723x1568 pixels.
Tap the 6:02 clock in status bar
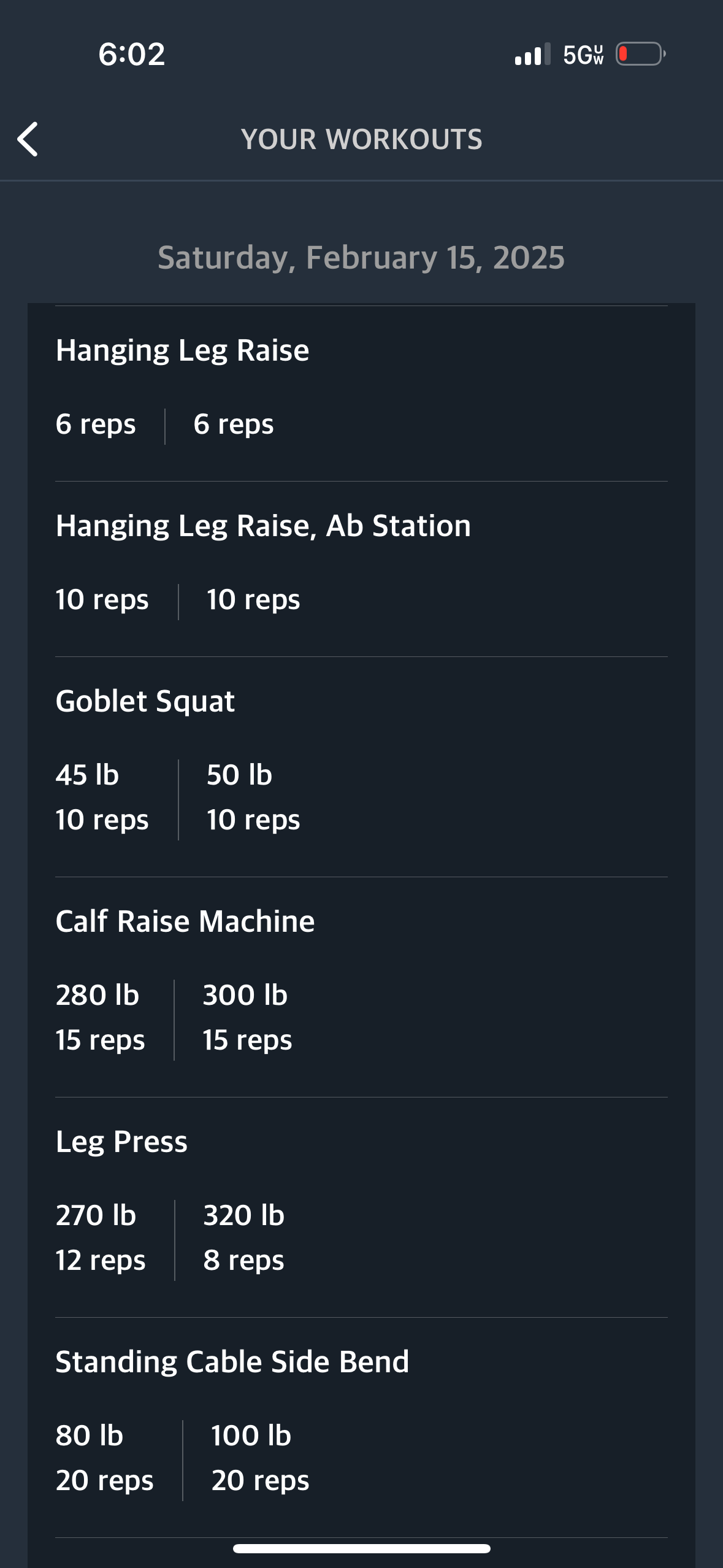132,54
